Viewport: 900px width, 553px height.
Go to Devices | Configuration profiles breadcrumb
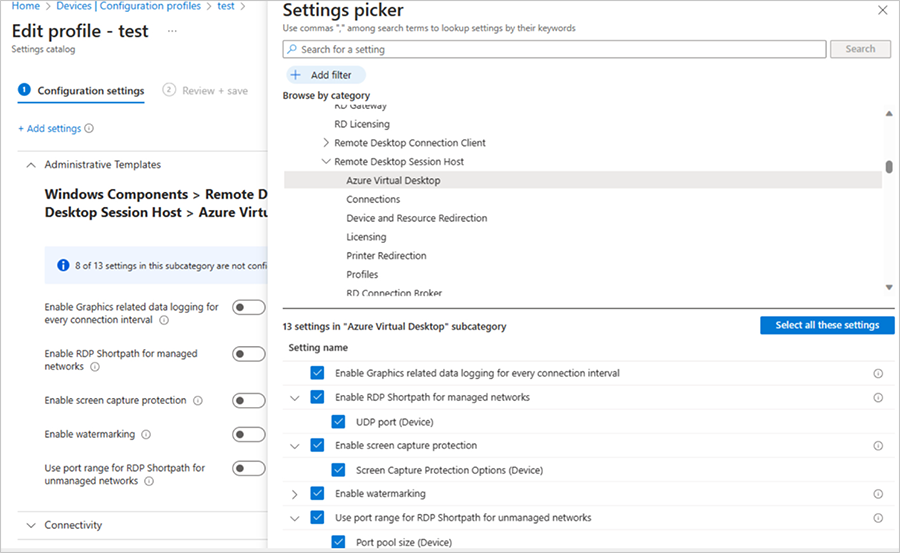tap(129, 6)
